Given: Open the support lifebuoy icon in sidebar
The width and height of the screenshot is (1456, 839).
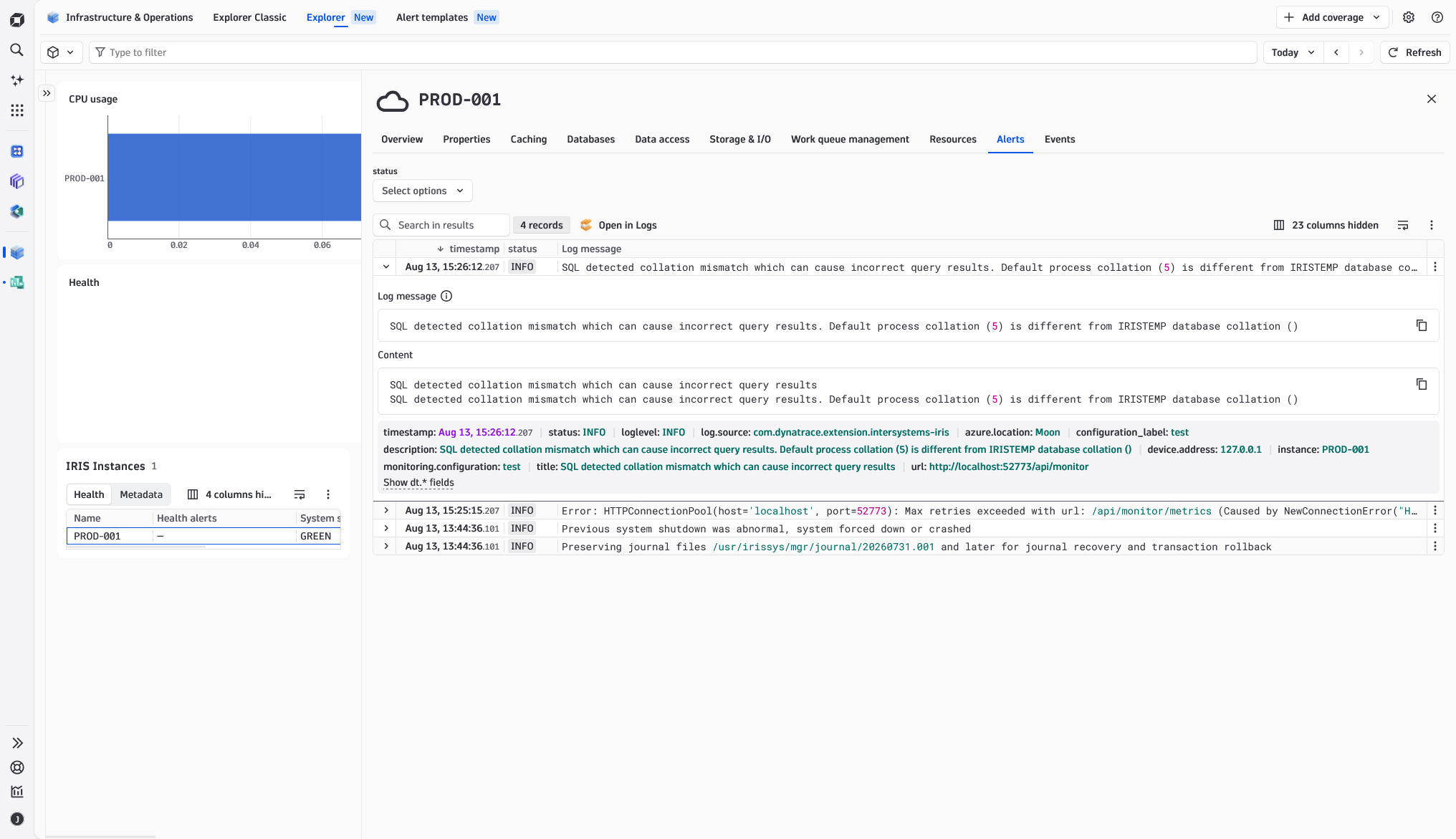Looking at the screenshot, I should 17,767.
